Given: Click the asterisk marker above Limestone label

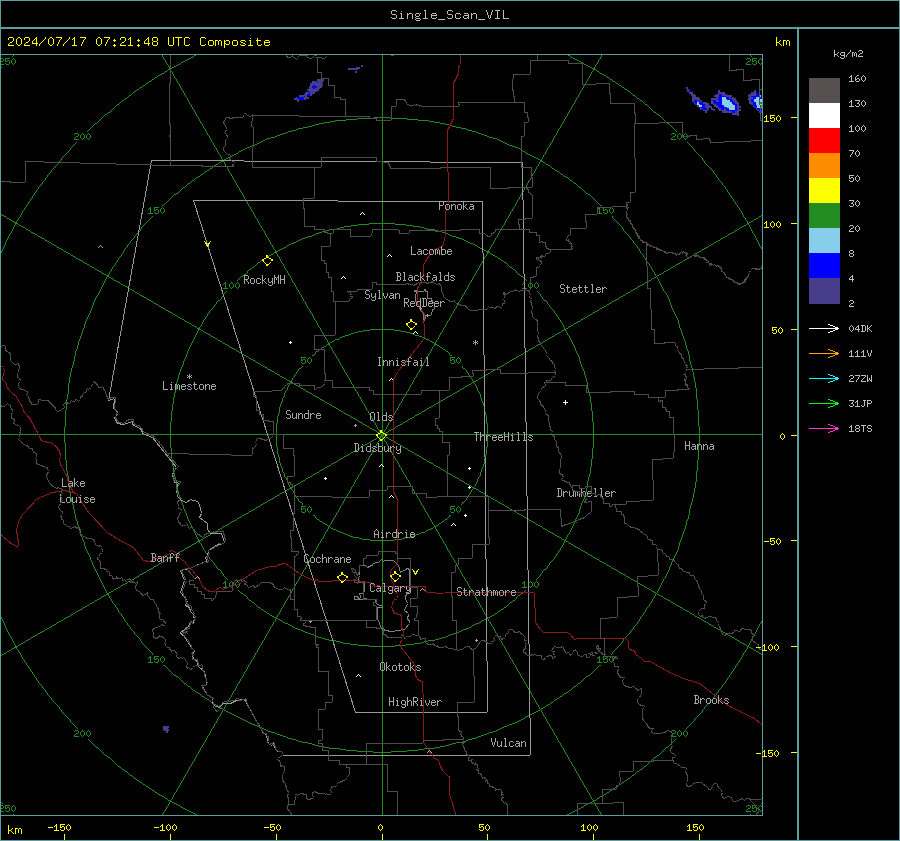Looking at the screenshot, I should (189, 377).
